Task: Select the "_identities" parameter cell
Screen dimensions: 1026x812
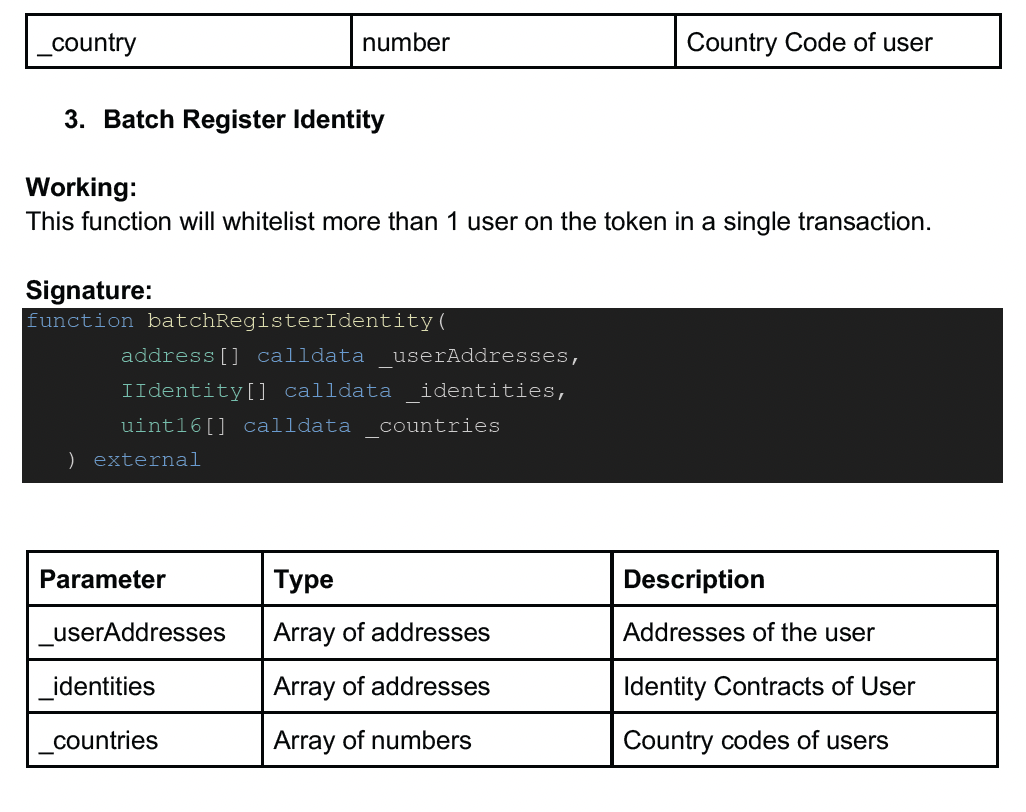Action: [97, 687]
